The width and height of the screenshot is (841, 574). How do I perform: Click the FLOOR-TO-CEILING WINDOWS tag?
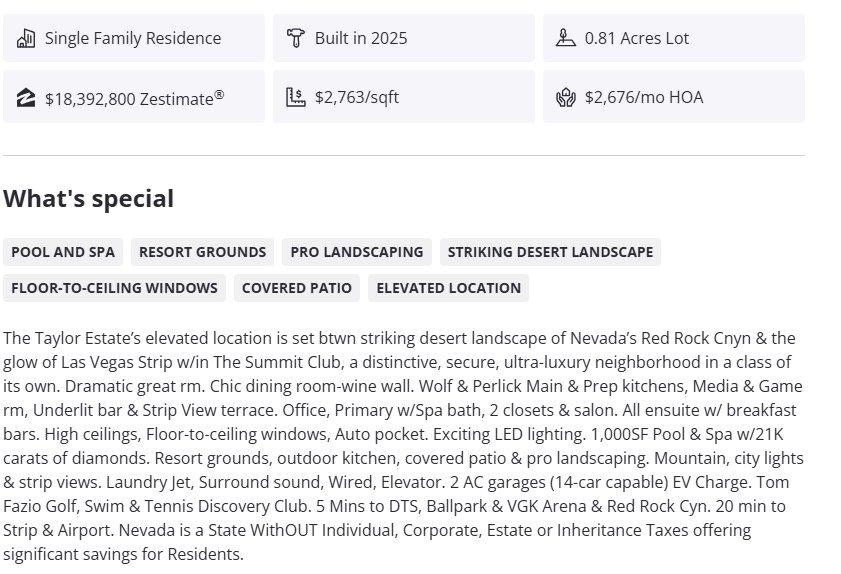pyautogui.click(x=114, y=288)
